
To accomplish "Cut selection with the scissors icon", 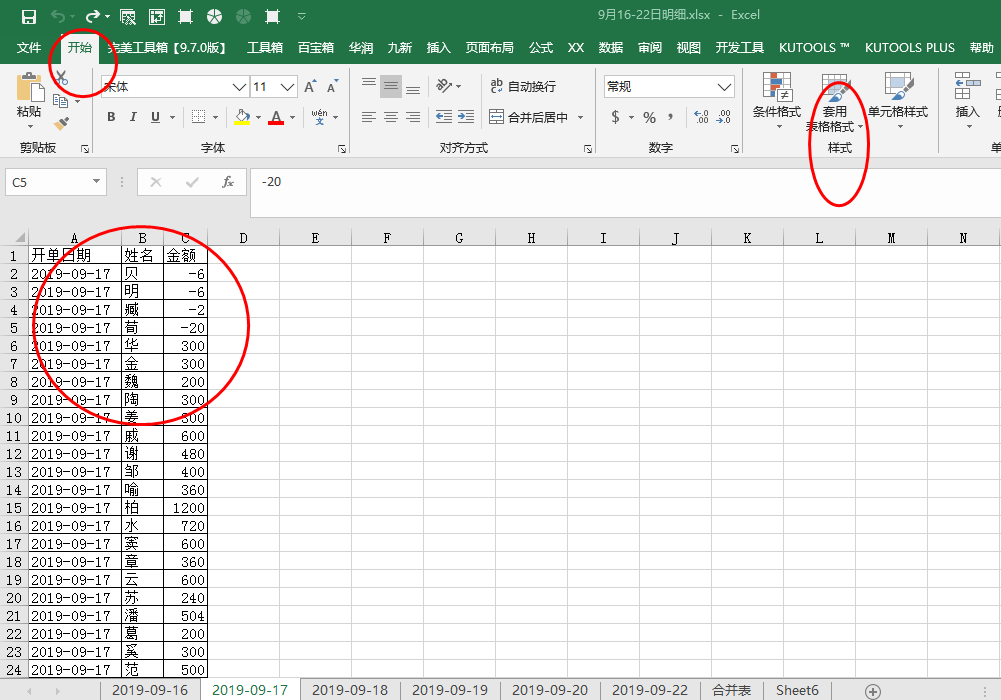I will pos(62,78).
